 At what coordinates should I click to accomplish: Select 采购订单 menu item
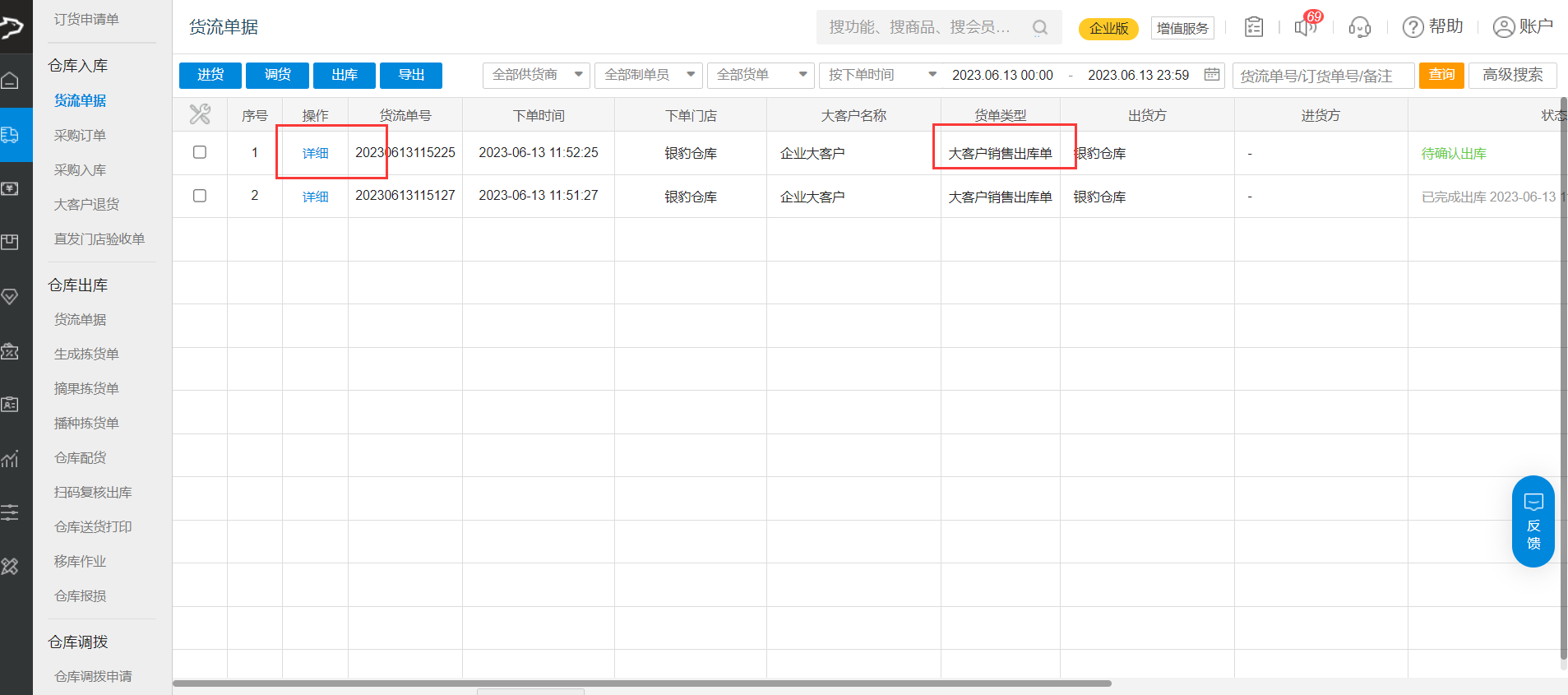coord(80,135)
